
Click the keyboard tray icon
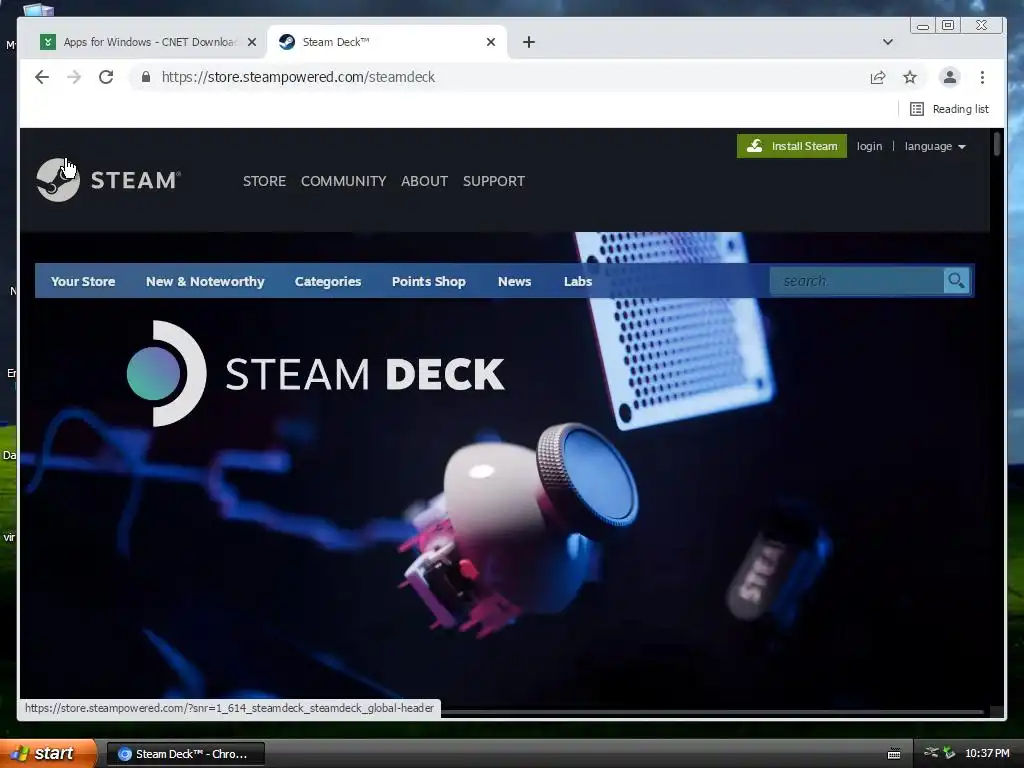coord(894,754)
